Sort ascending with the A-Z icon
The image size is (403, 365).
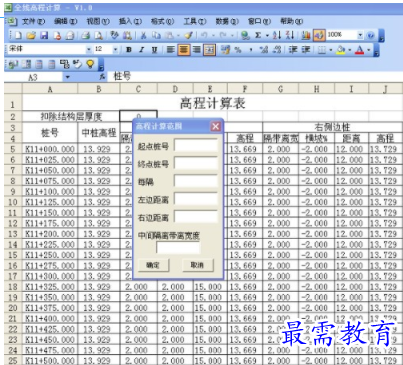[x=277, y=35]
